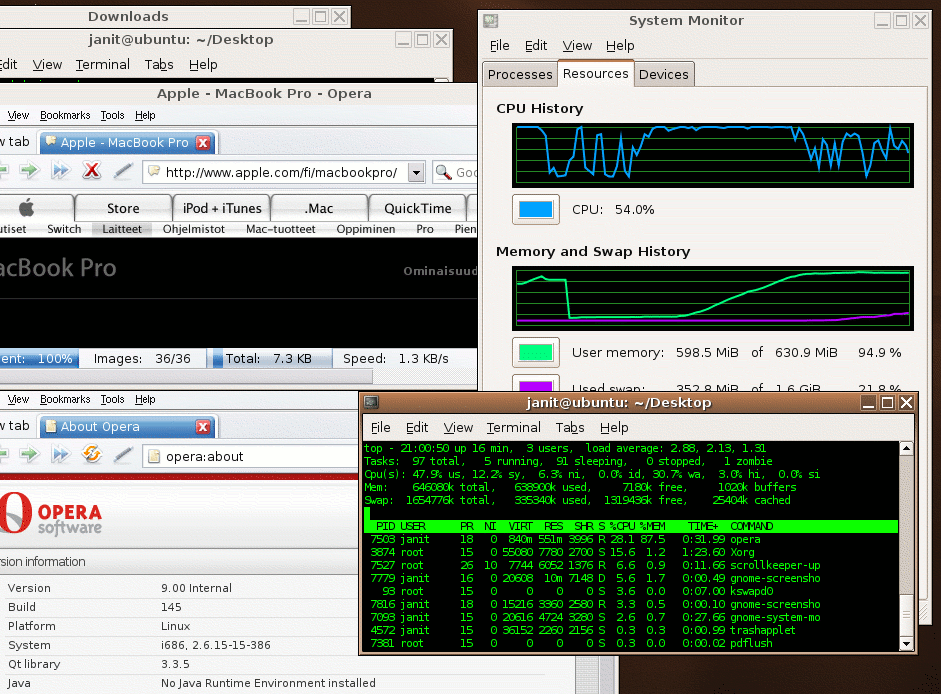Expand the apple.com address bar dropdown

pos(416,172)
